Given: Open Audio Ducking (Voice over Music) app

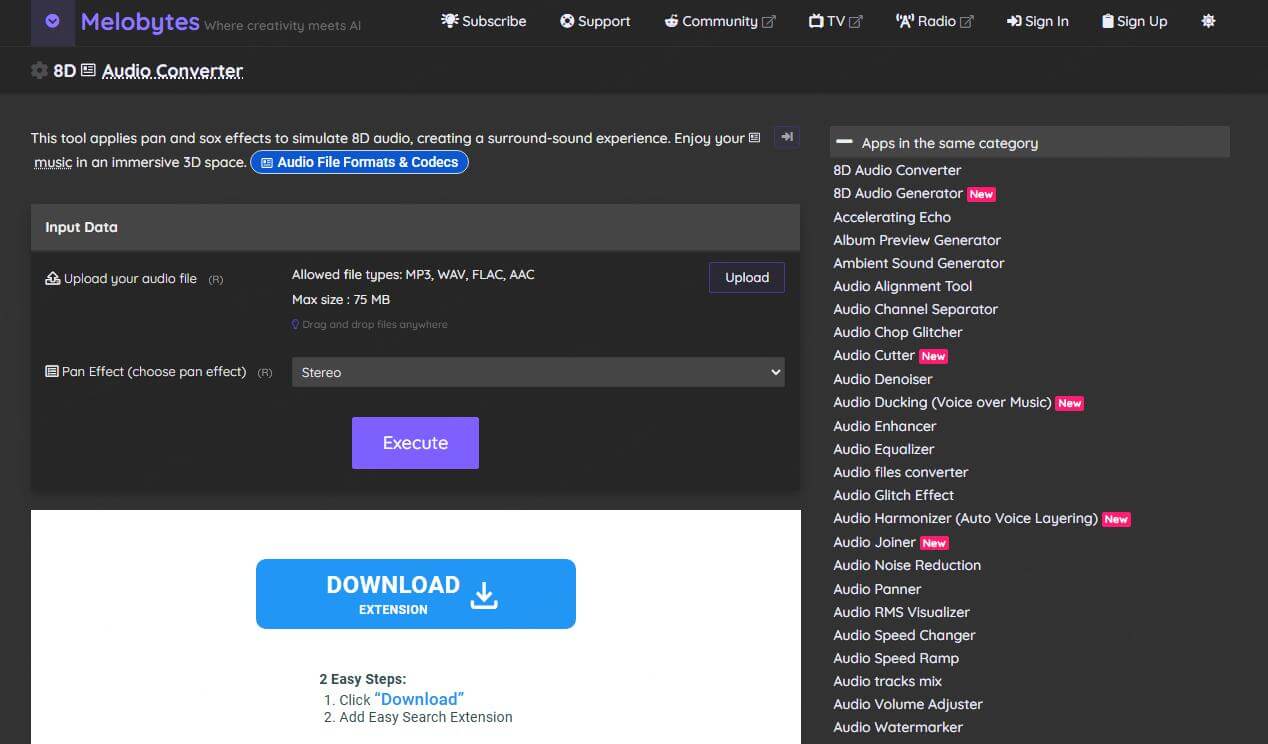Looking at the screenshot, I should point(942,402).
